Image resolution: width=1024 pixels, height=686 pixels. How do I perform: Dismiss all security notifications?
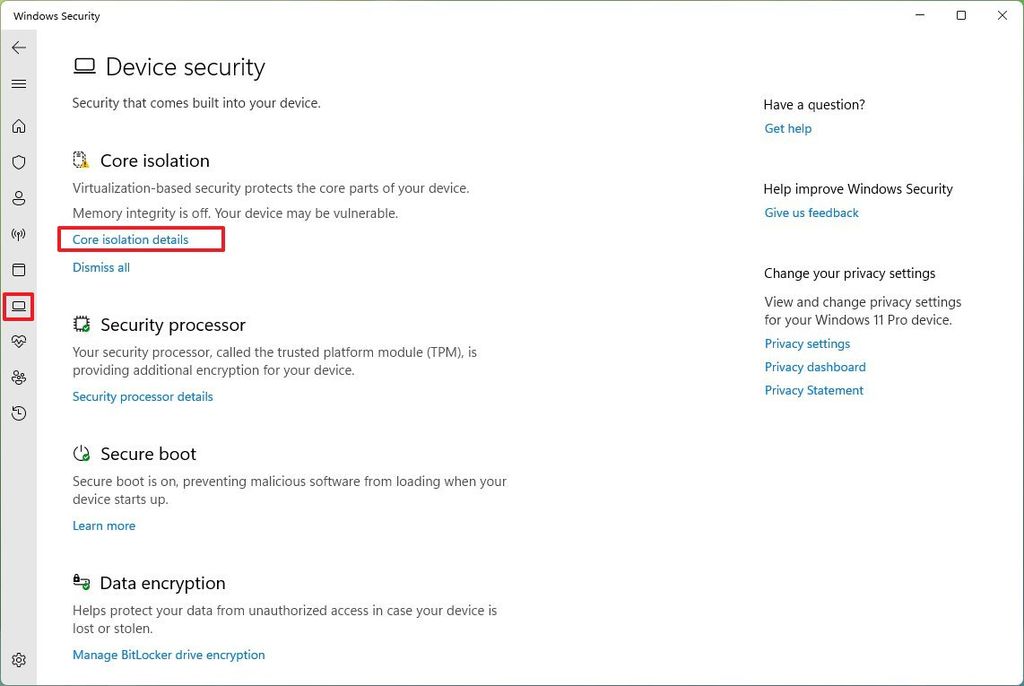101,267
